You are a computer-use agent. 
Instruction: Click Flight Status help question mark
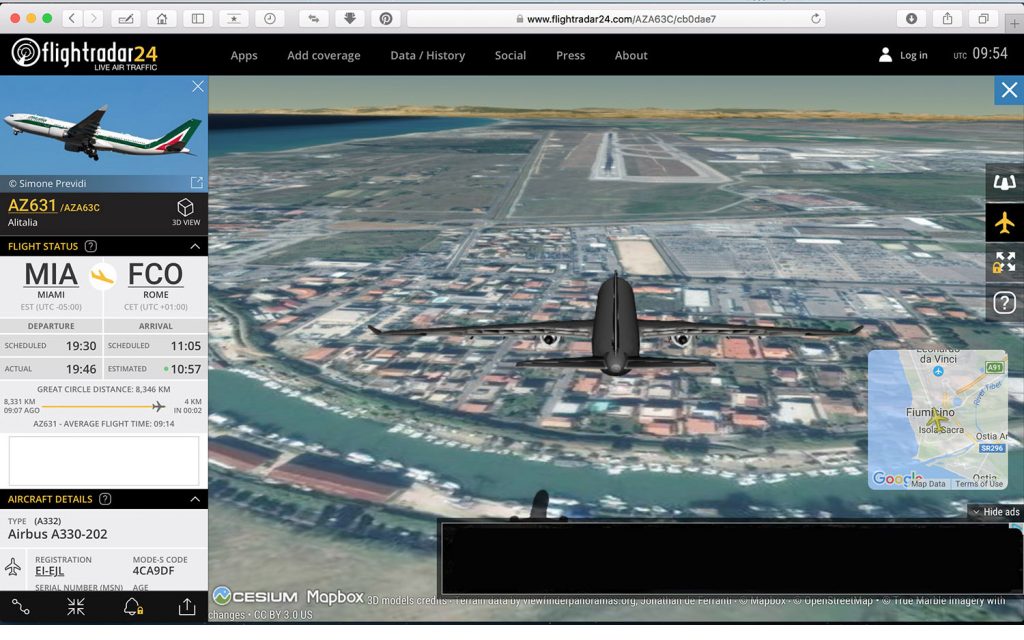pyautogui.click(x=91, y=246)
